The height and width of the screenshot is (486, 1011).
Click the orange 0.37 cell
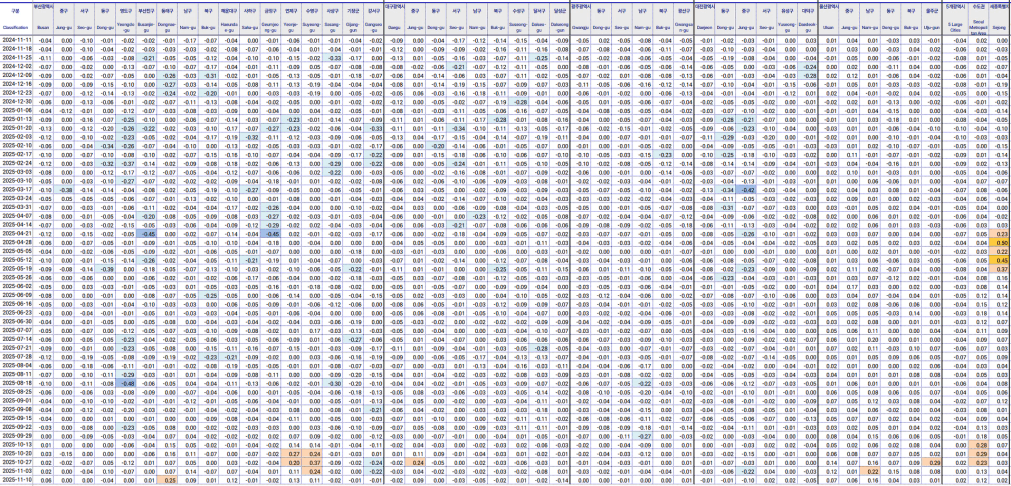click(x=314, y=462)
